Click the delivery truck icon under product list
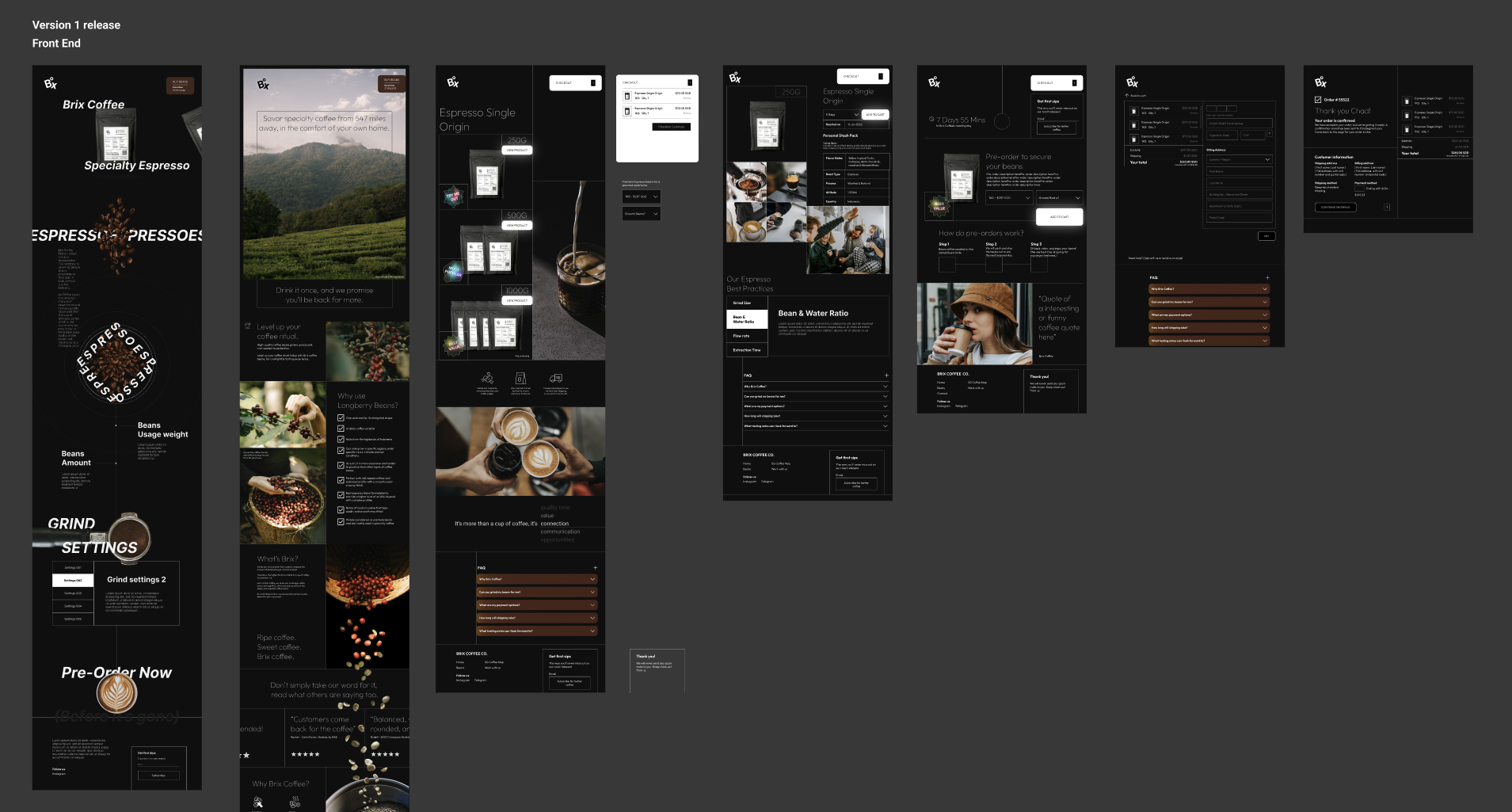 click(x=556, y=378)
